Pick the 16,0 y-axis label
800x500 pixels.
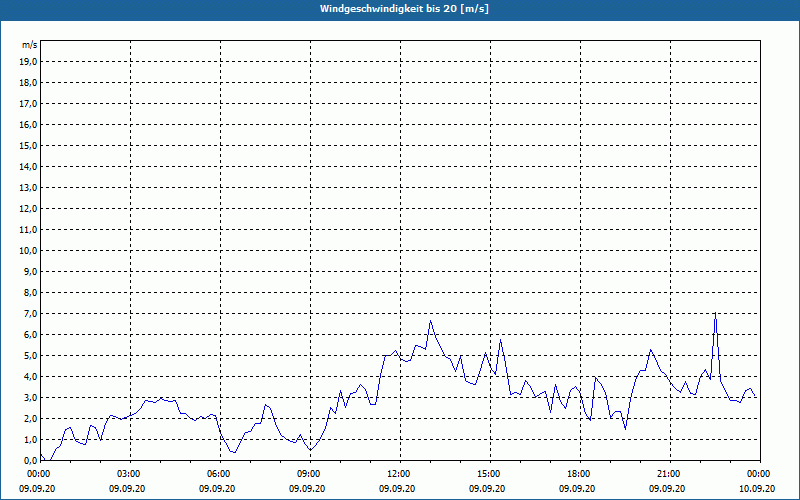tap(28, 124)
